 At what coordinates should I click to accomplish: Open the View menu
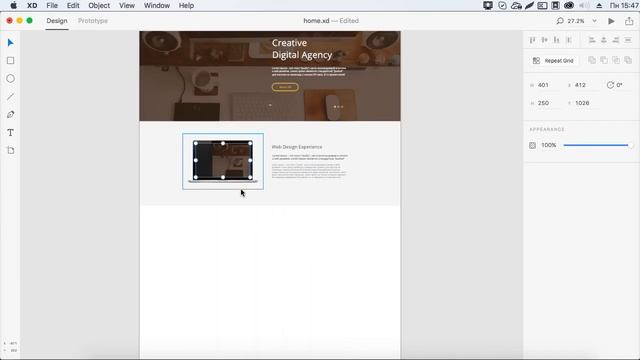(127, 6)
